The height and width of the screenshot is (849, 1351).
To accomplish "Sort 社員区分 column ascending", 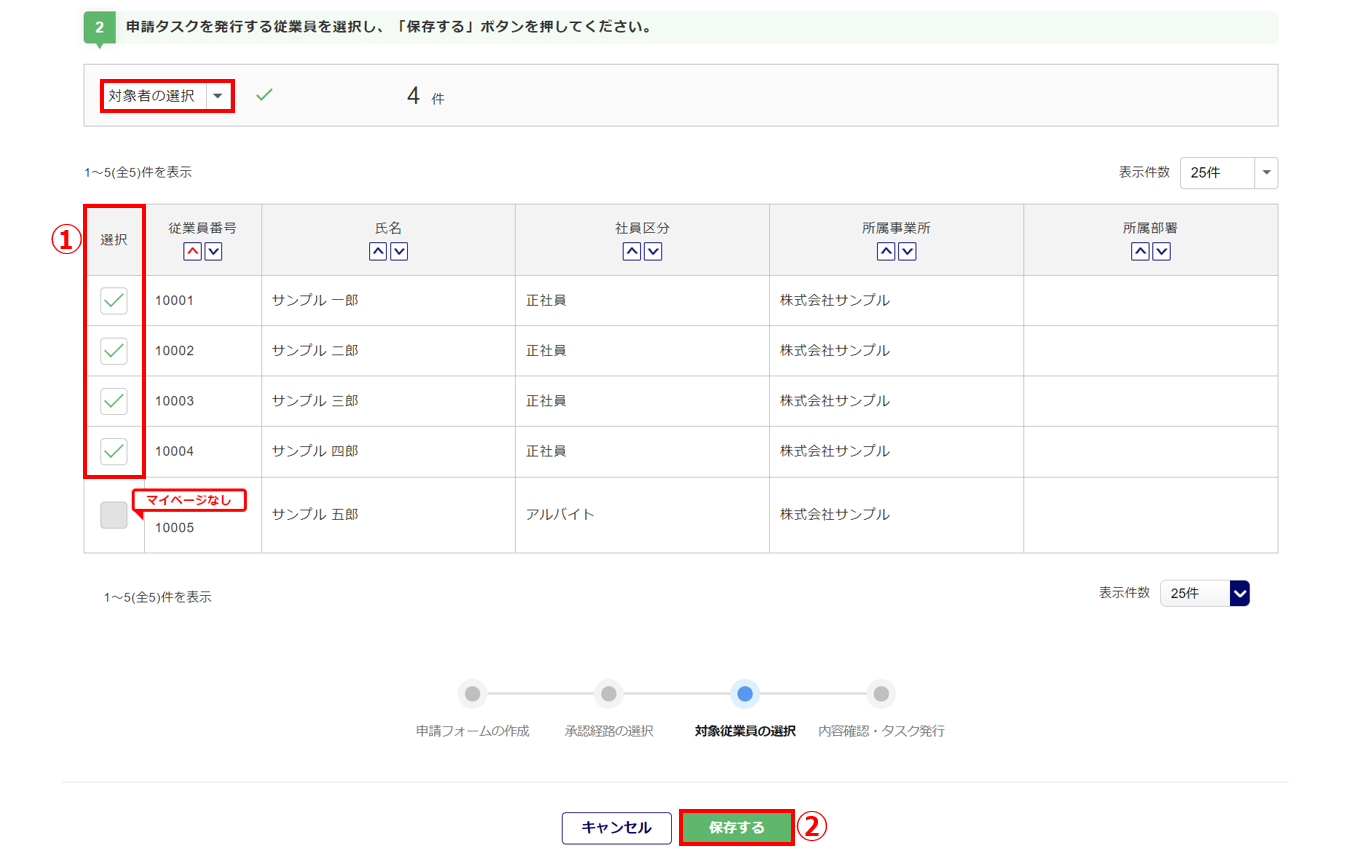I will 632,251.
